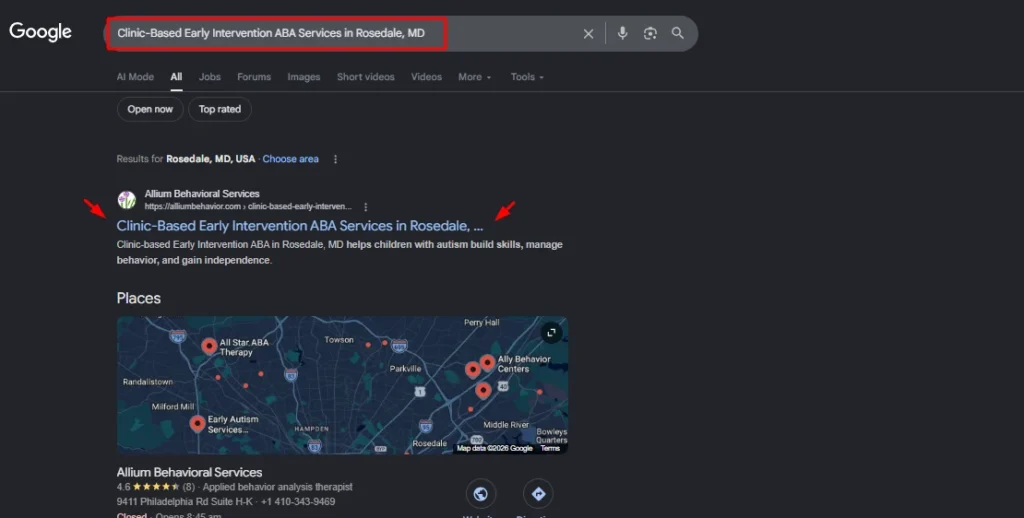1024x518 pixels.
Task: Open the Forums tab
Action: pyautogui.click(x=254, y=77)
